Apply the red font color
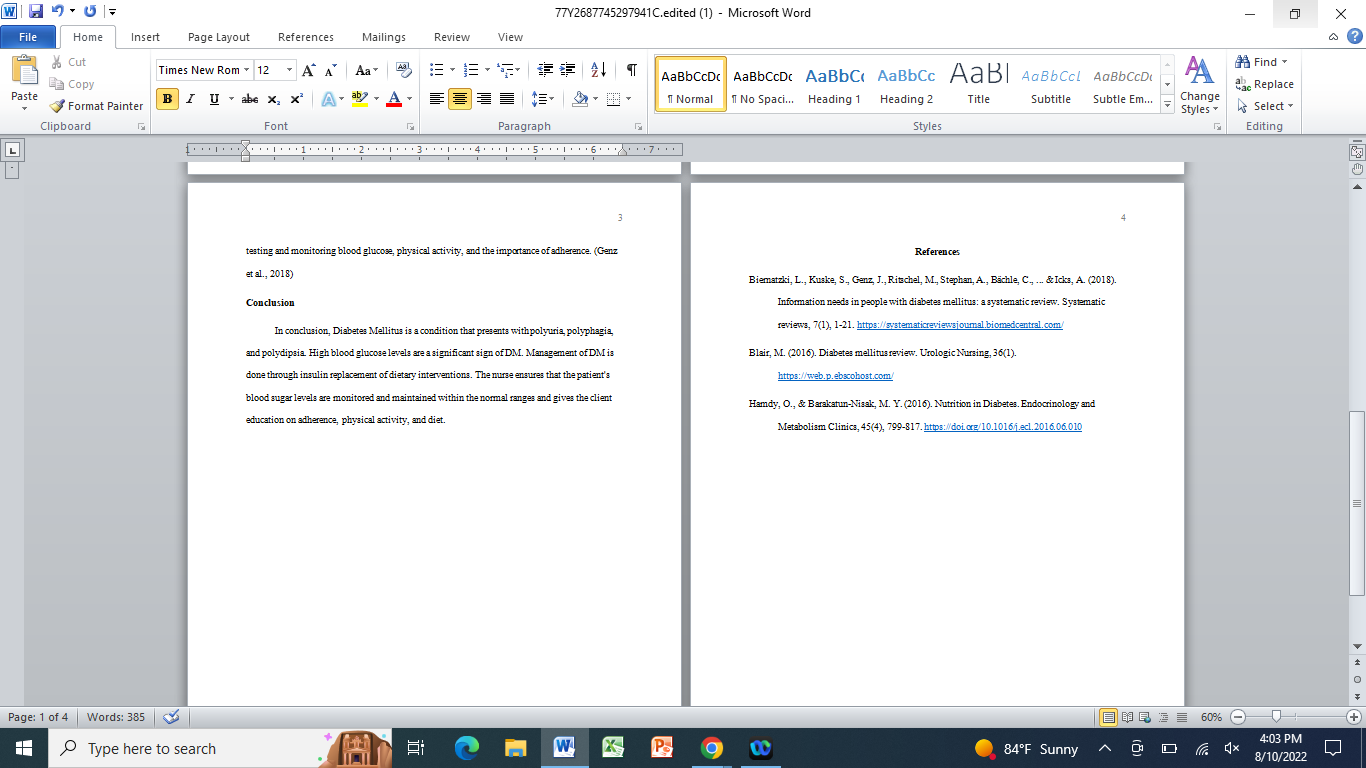1366x768 pixels. coord(394,99)
